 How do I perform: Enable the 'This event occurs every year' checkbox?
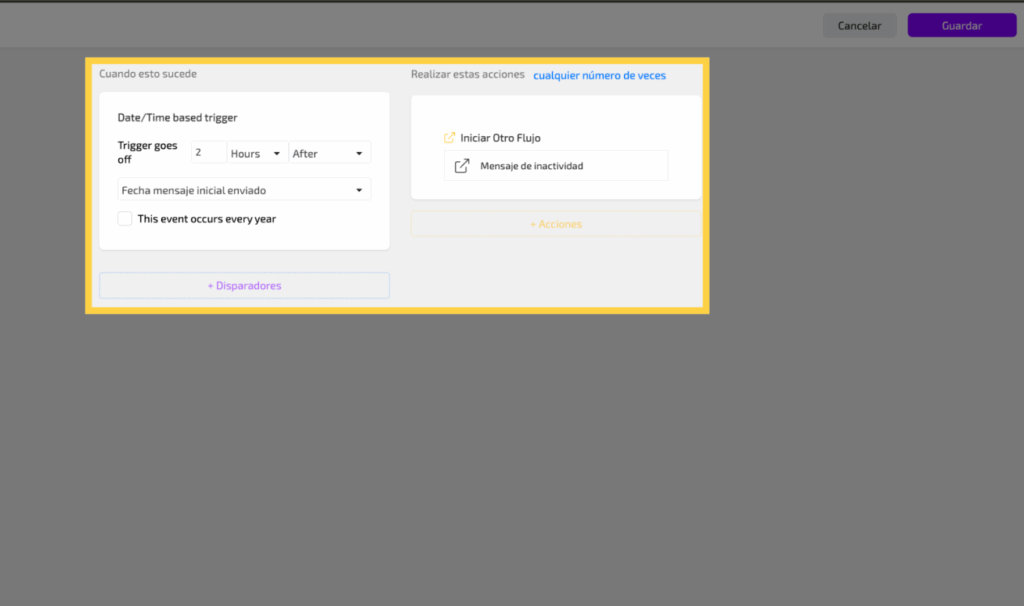[125, 219]
